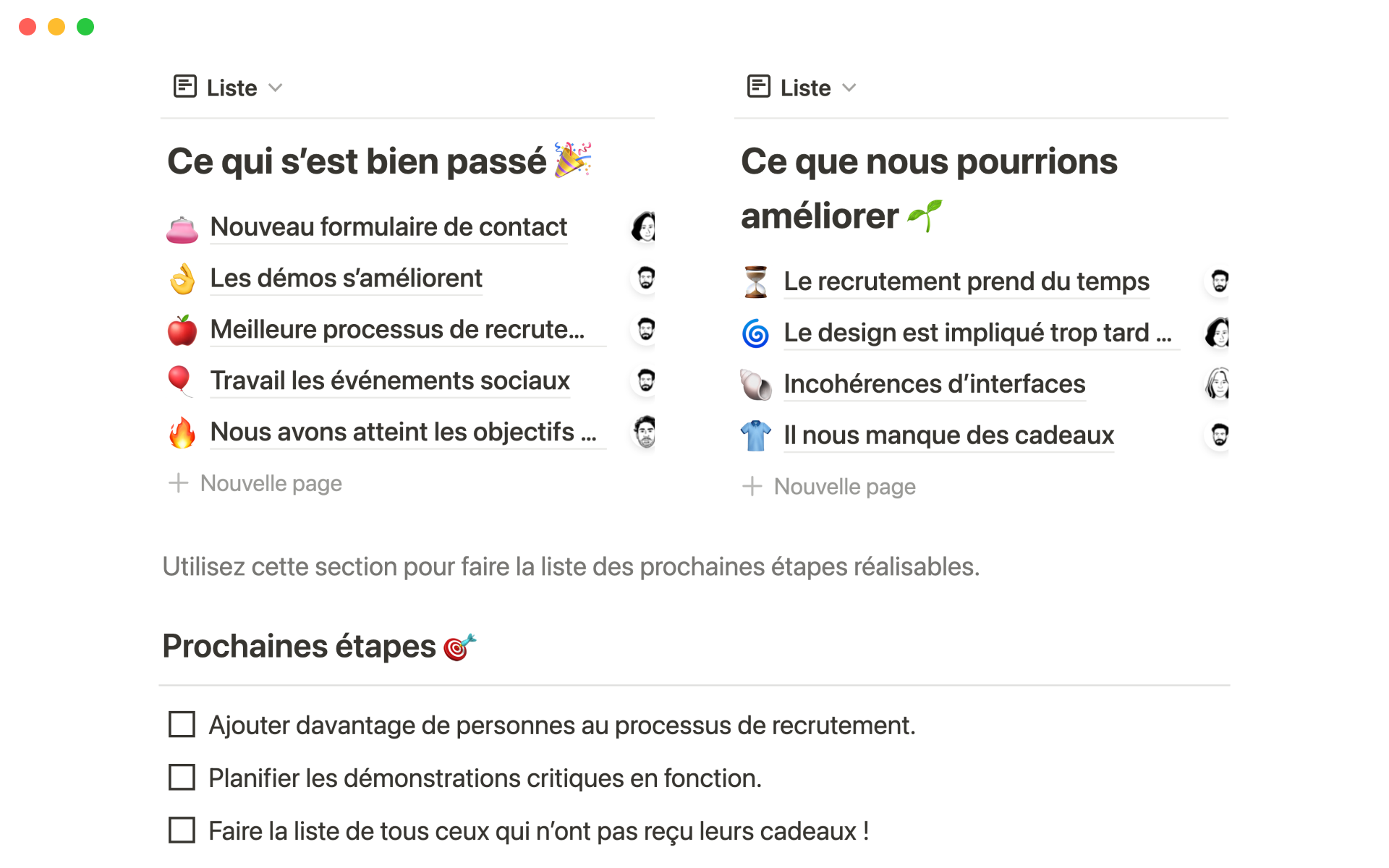The height and width of the screenshot is (868, 1389).
Task: Click the blue spiral page icon
Action: [756, 333]
